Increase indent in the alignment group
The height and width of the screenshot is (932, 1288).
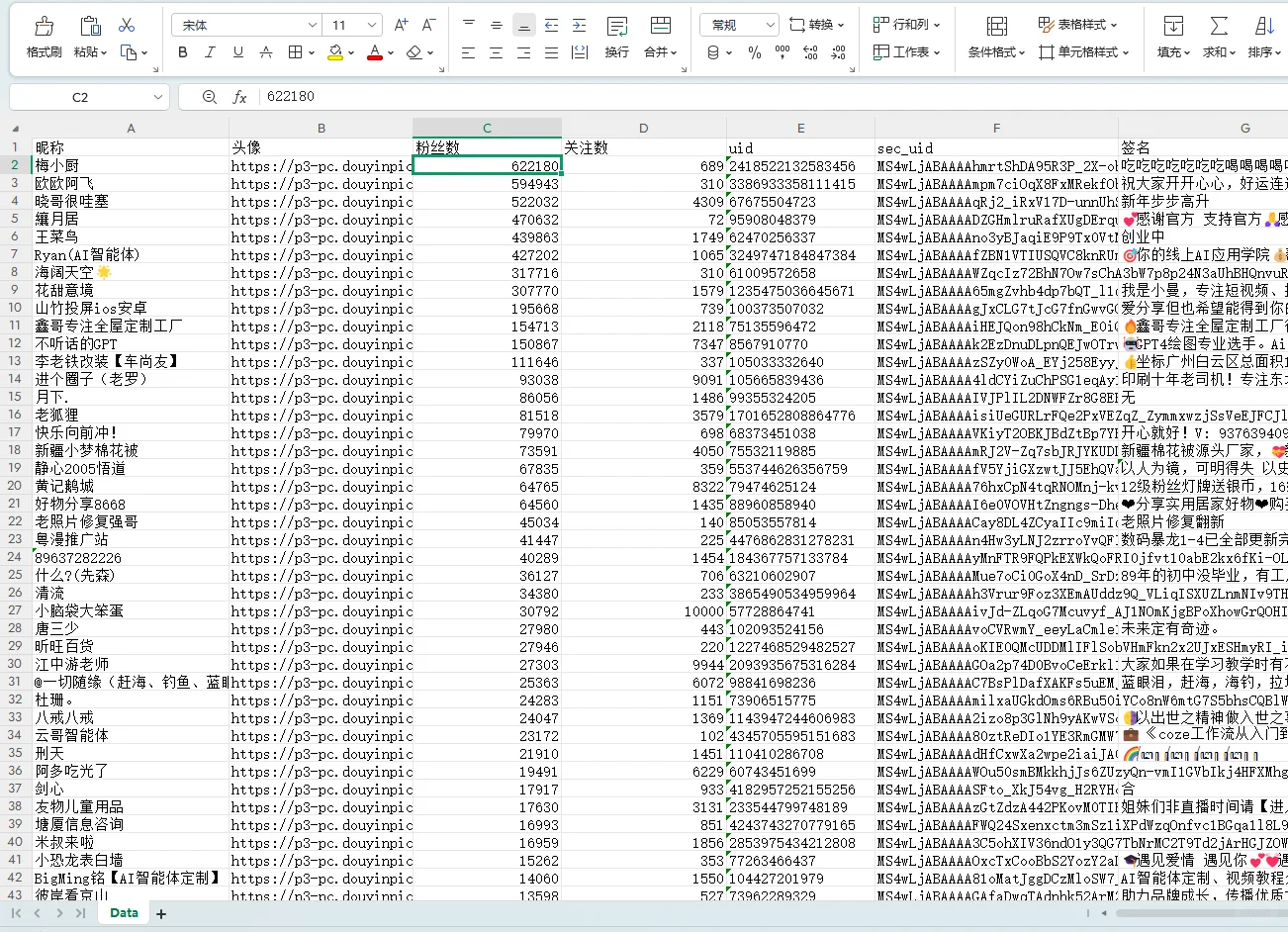pos(579,25)
